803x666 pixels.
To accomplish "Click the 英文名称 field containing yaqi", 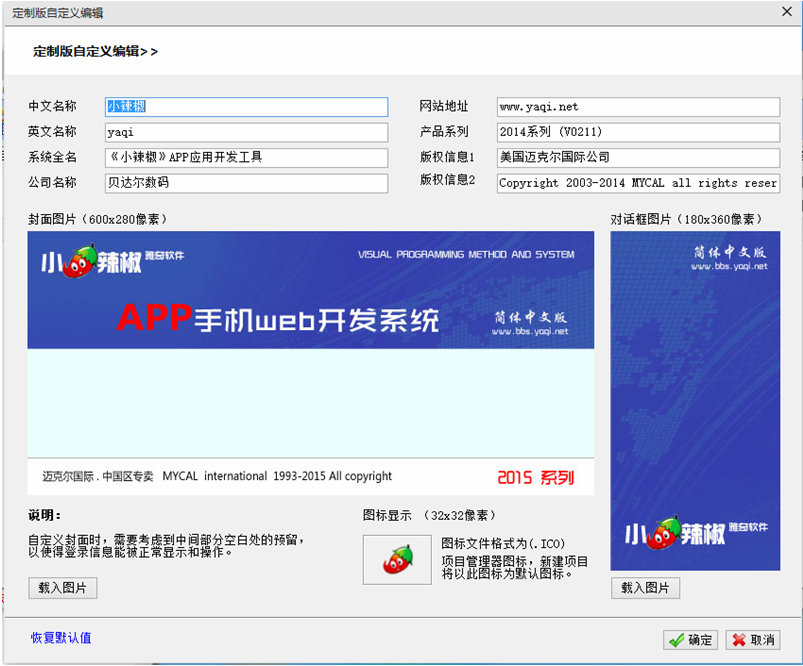I will tap(246, 132).
